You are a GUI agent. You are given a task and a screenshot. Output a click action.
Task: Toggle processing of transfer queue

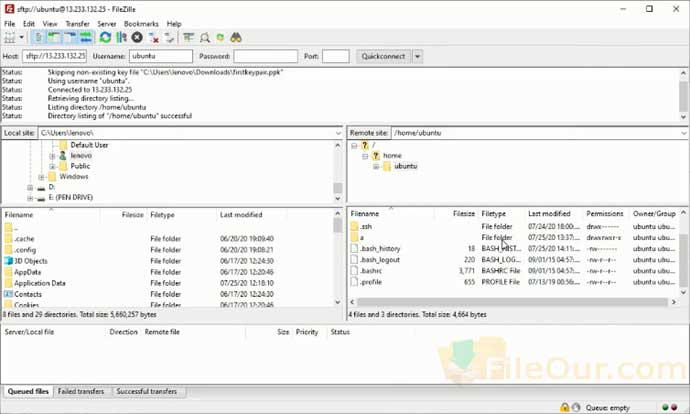point(121,38)
